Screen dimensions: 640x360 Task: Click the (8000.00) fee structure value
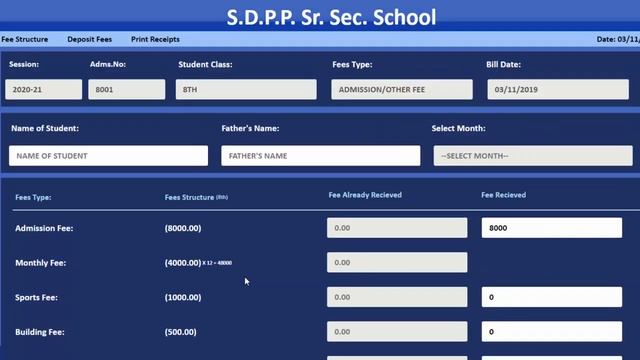point(183,228)
